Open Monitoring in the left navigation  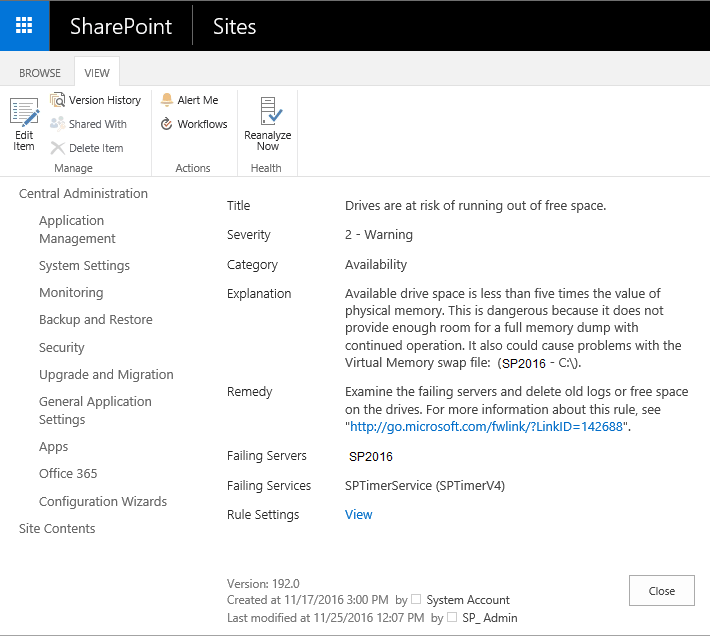click(x=71, y=293)
